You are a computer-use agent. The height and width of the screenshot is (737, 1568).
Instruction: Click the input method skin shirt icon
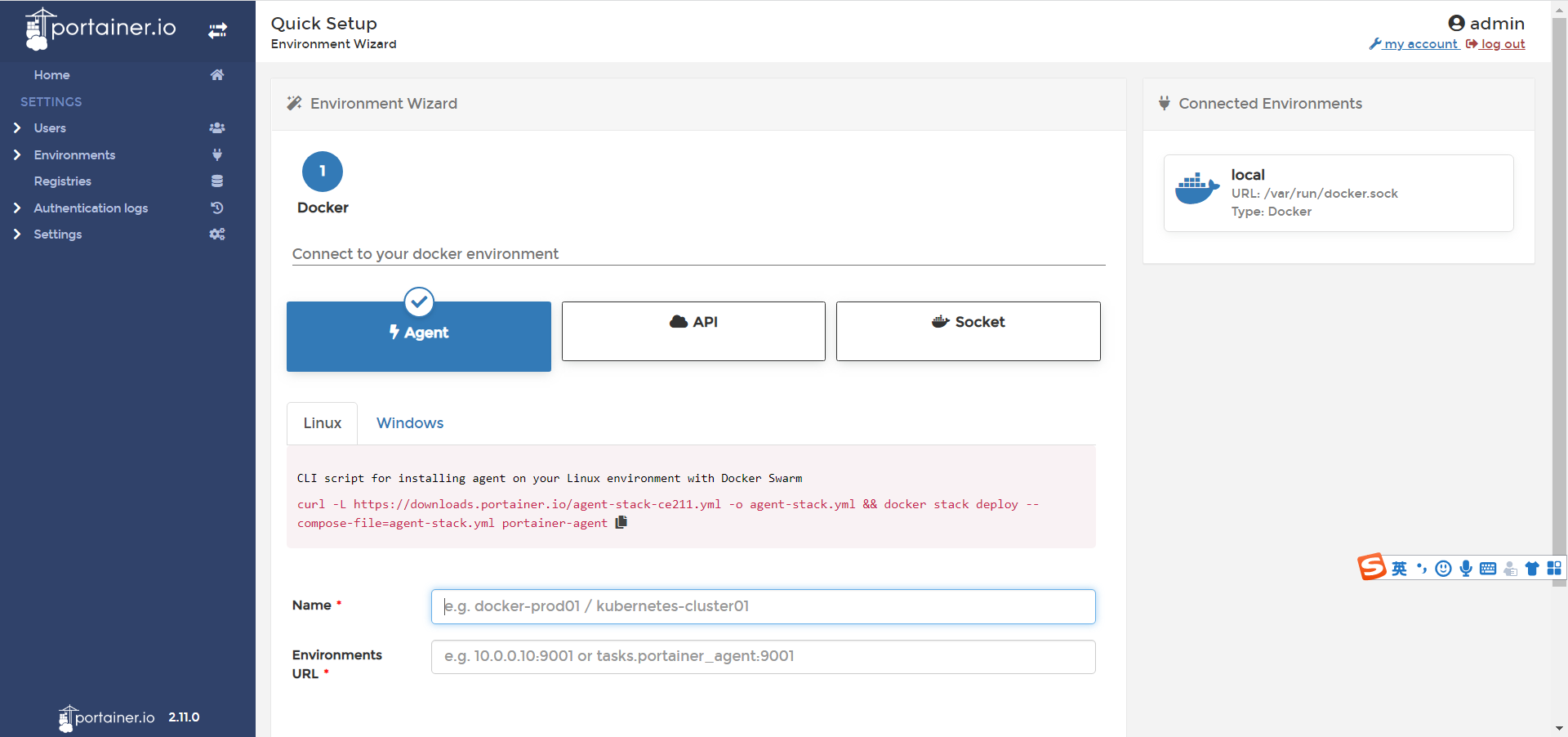(1532, 569)
